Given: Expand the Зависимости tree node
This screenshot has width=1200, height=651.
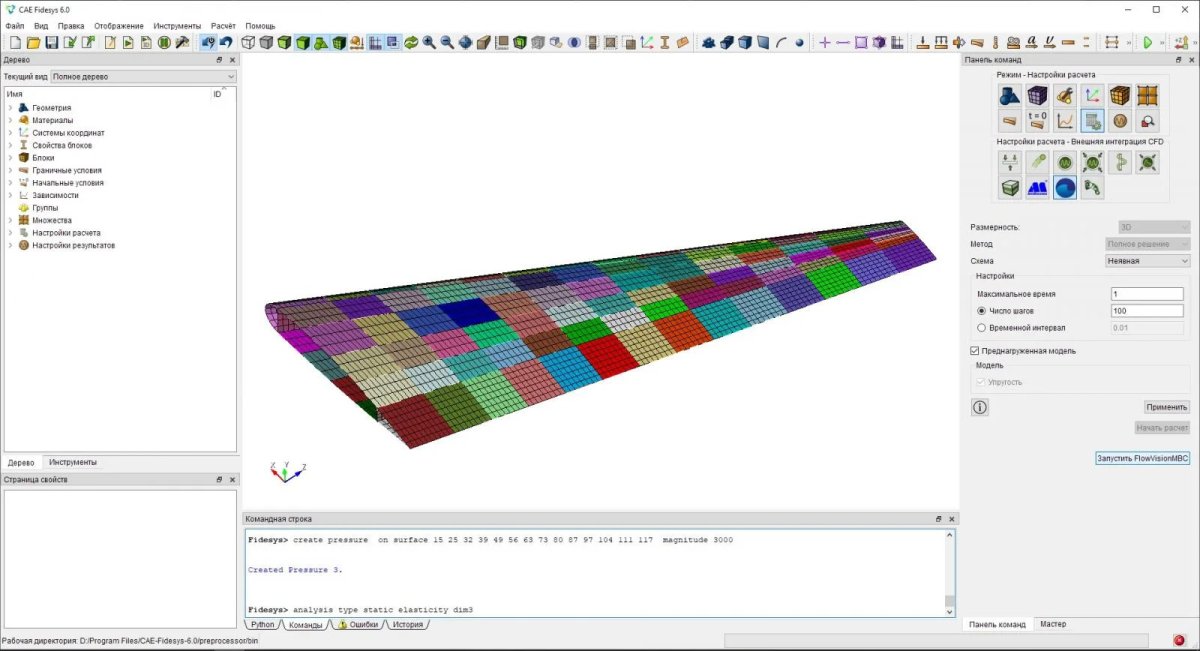Looking at the screenshot, I should 11,195.
